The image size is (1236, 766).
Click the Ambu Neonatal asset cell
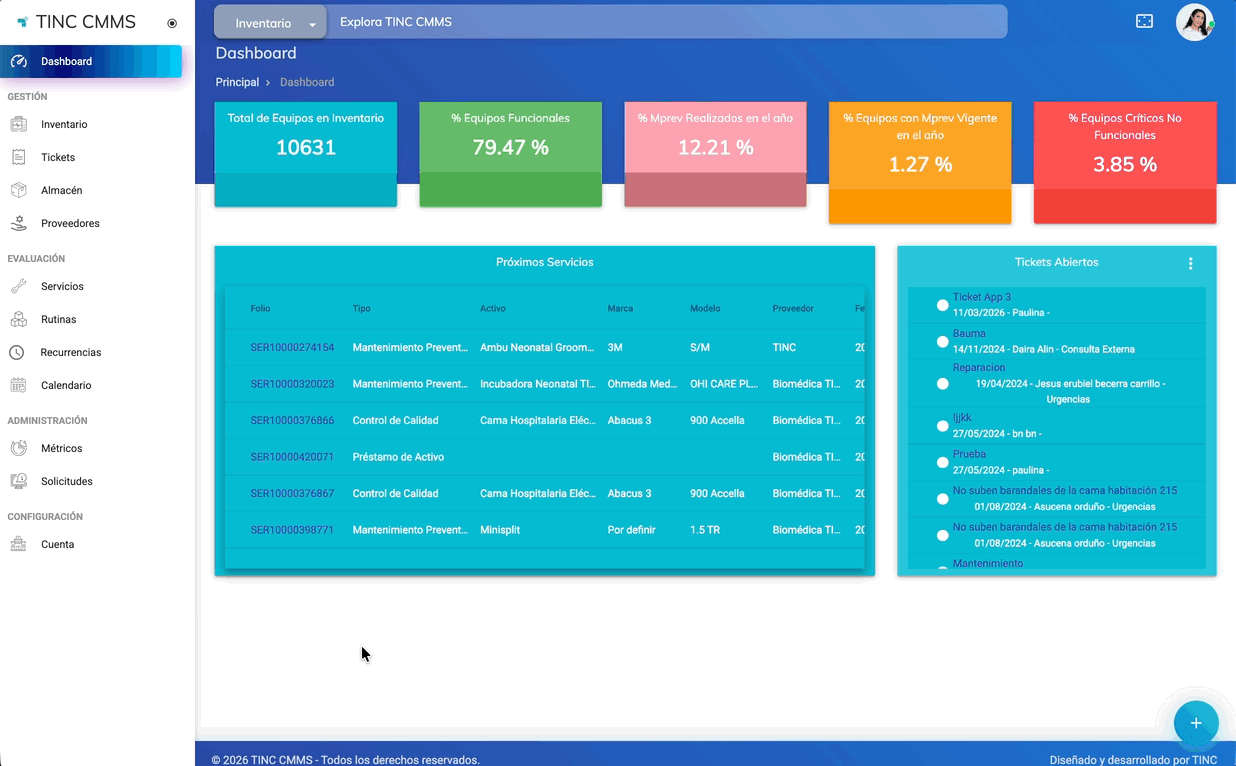(537, 348)
